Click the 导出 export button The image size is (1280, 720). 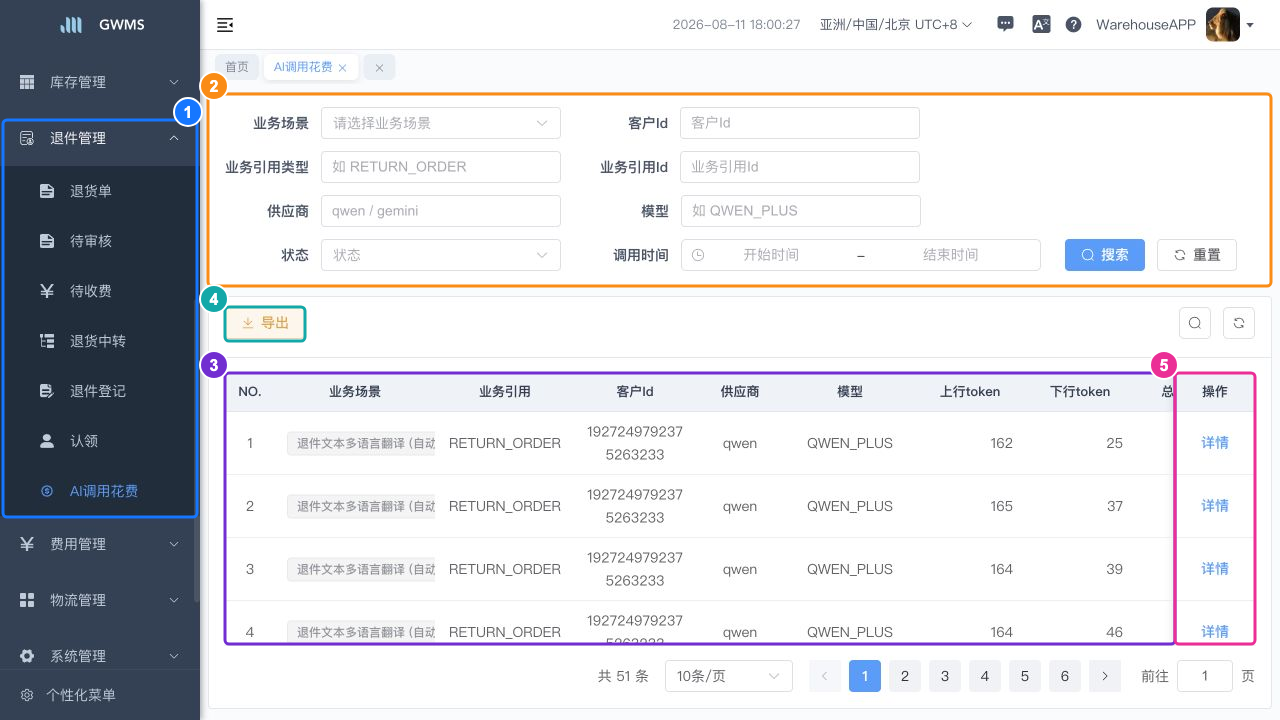coord(265,323)
